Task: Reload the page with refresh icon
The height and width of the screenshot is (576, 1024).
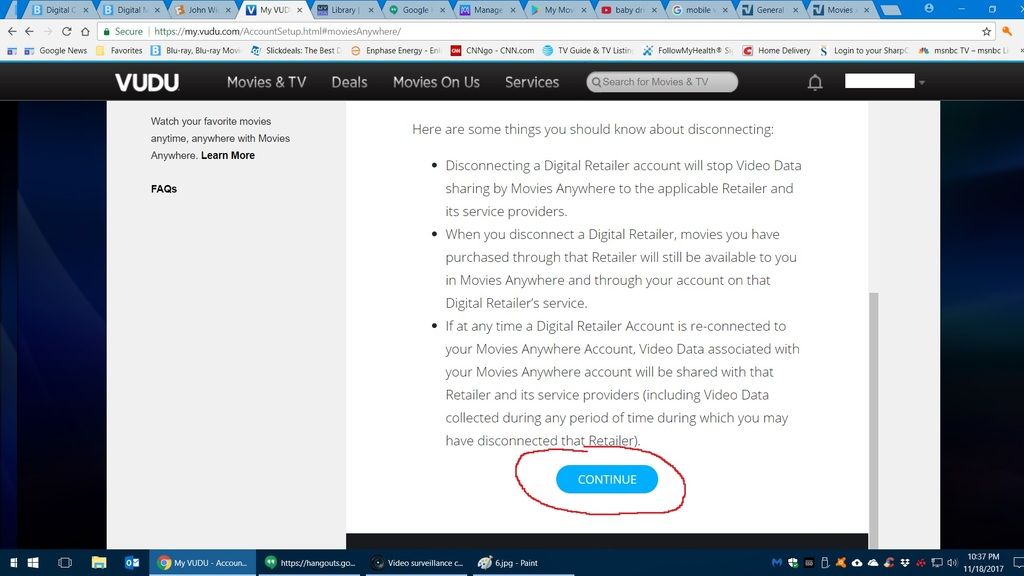Action: pos(67,31)
